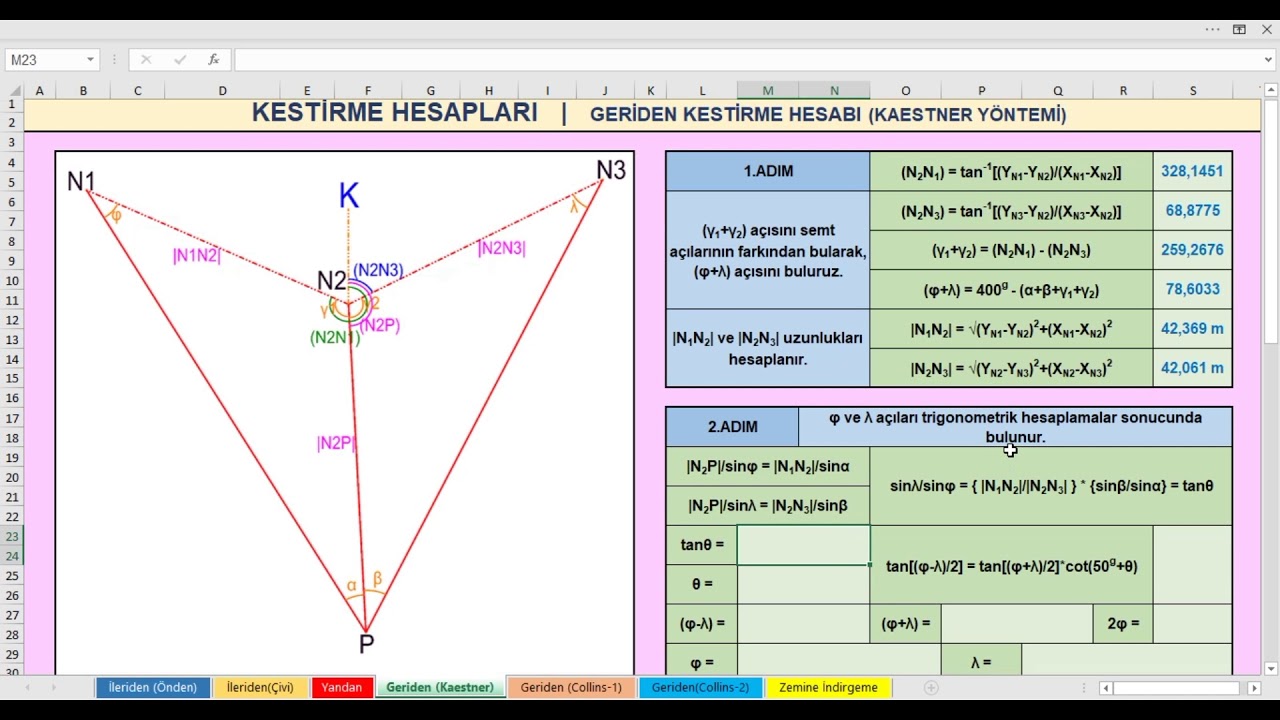The image size is (1280, 720).
Task: Click the 2.ADIM header cell
Action: (732, 427)
